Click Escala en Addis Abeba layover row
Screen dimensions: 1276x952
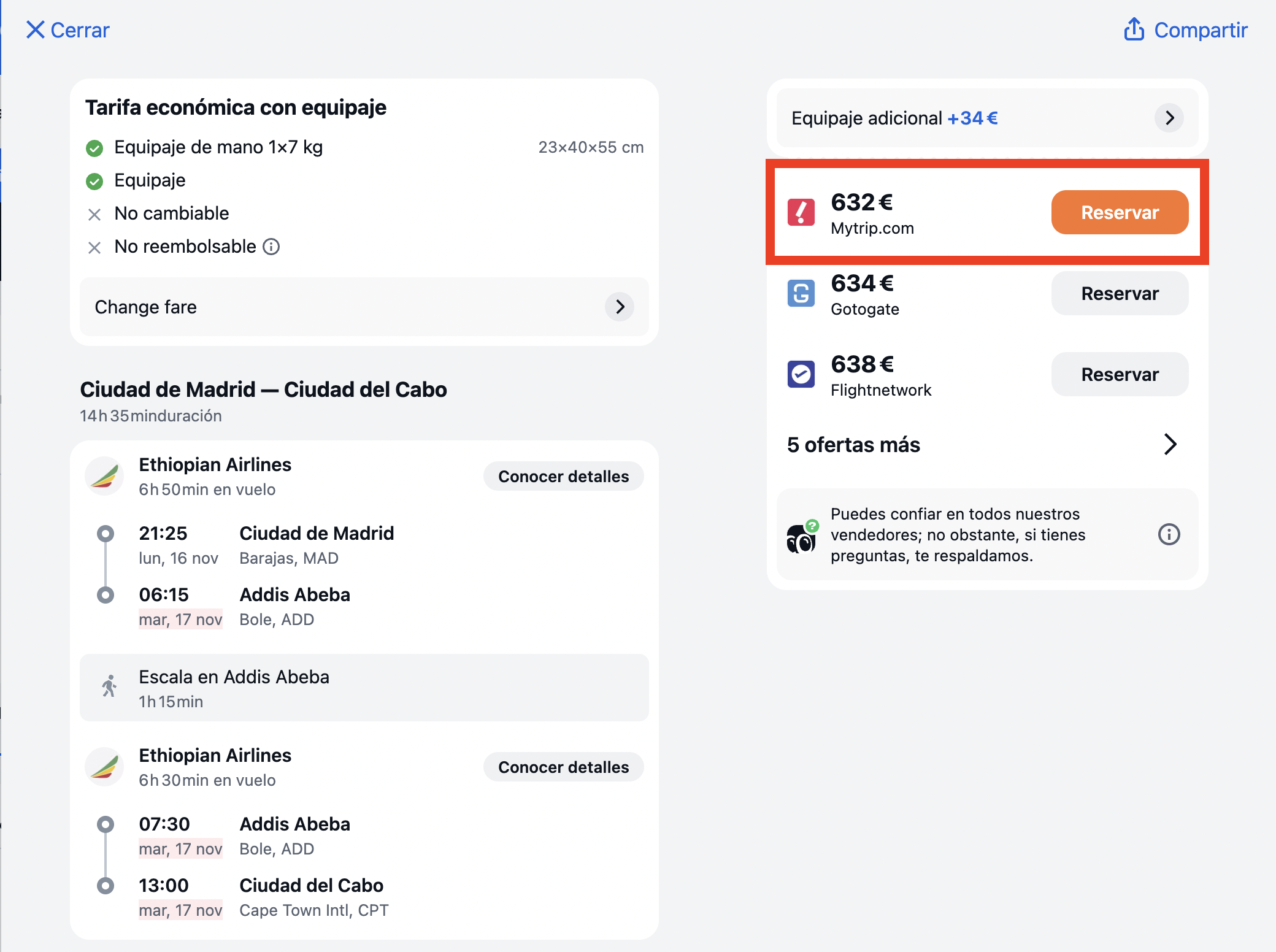coord(364,688)
